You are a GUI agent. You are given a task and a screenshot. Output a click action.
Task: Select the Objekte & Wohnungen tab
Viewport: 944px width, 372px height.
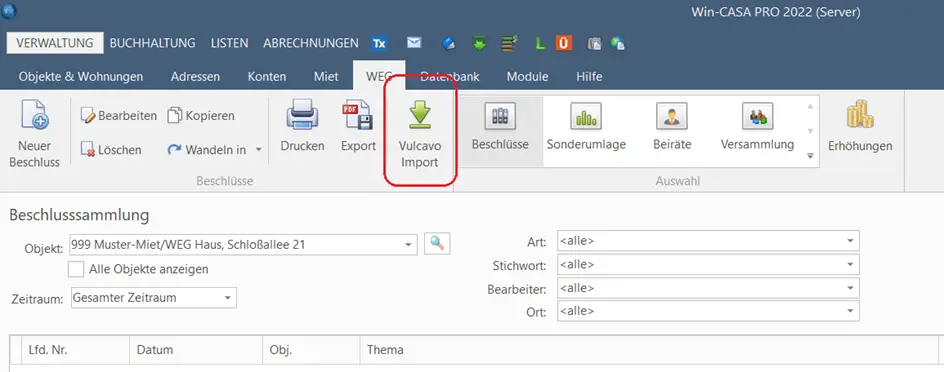[x=81, y=76]
